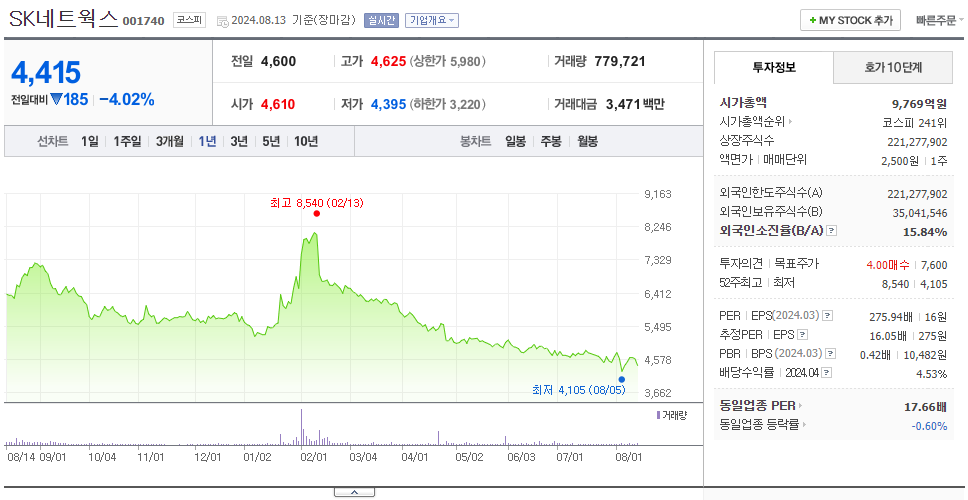Select the 3년 line chart period
This screenshot has height=500, width=968.
click(239, 141)
